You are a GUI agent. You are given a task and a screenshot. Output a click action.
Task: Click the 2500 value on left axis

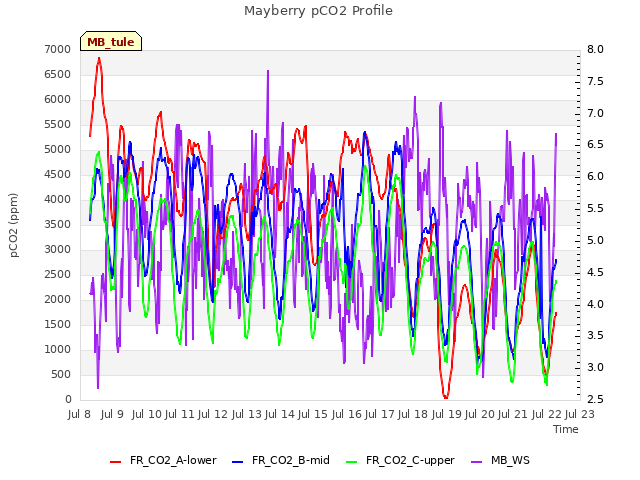tap(58, 275)
